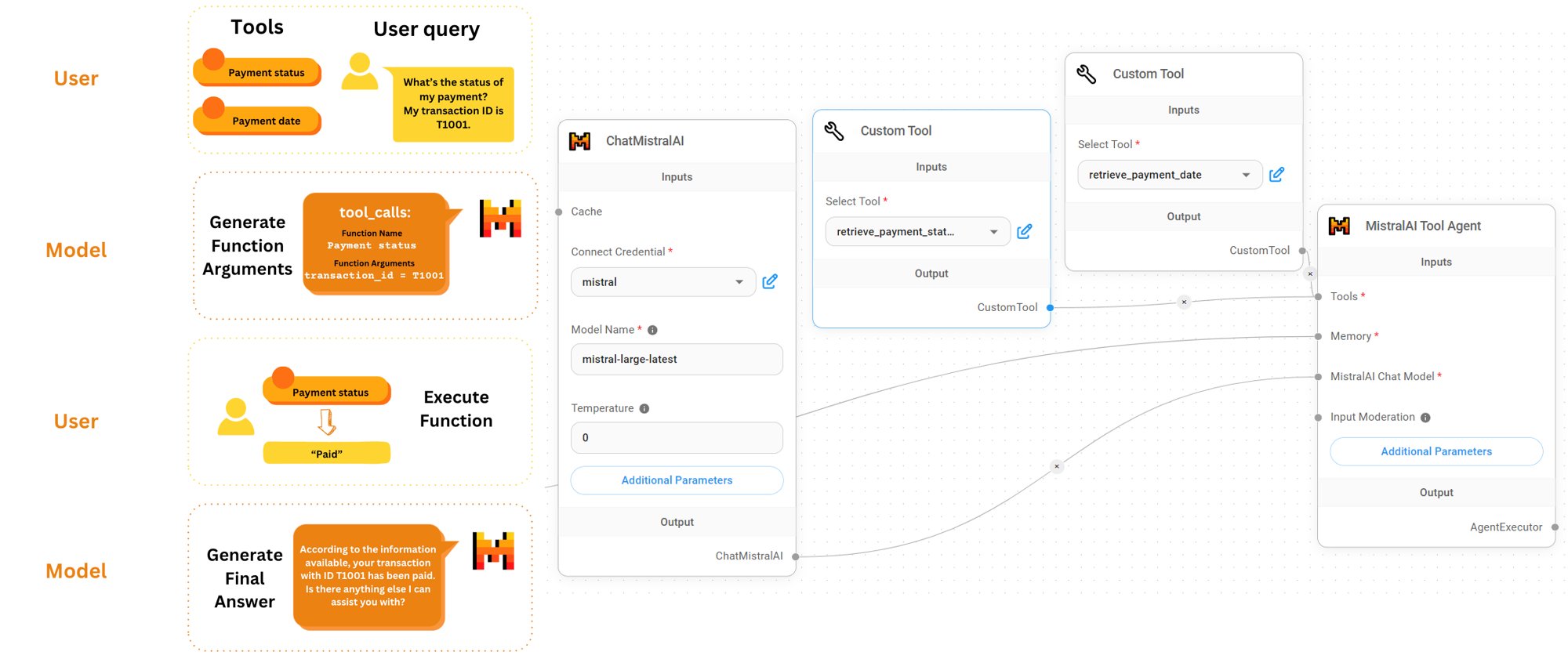
Task: Open Tool Agent Additional Parameters
Action: (x=1436, y=451)
